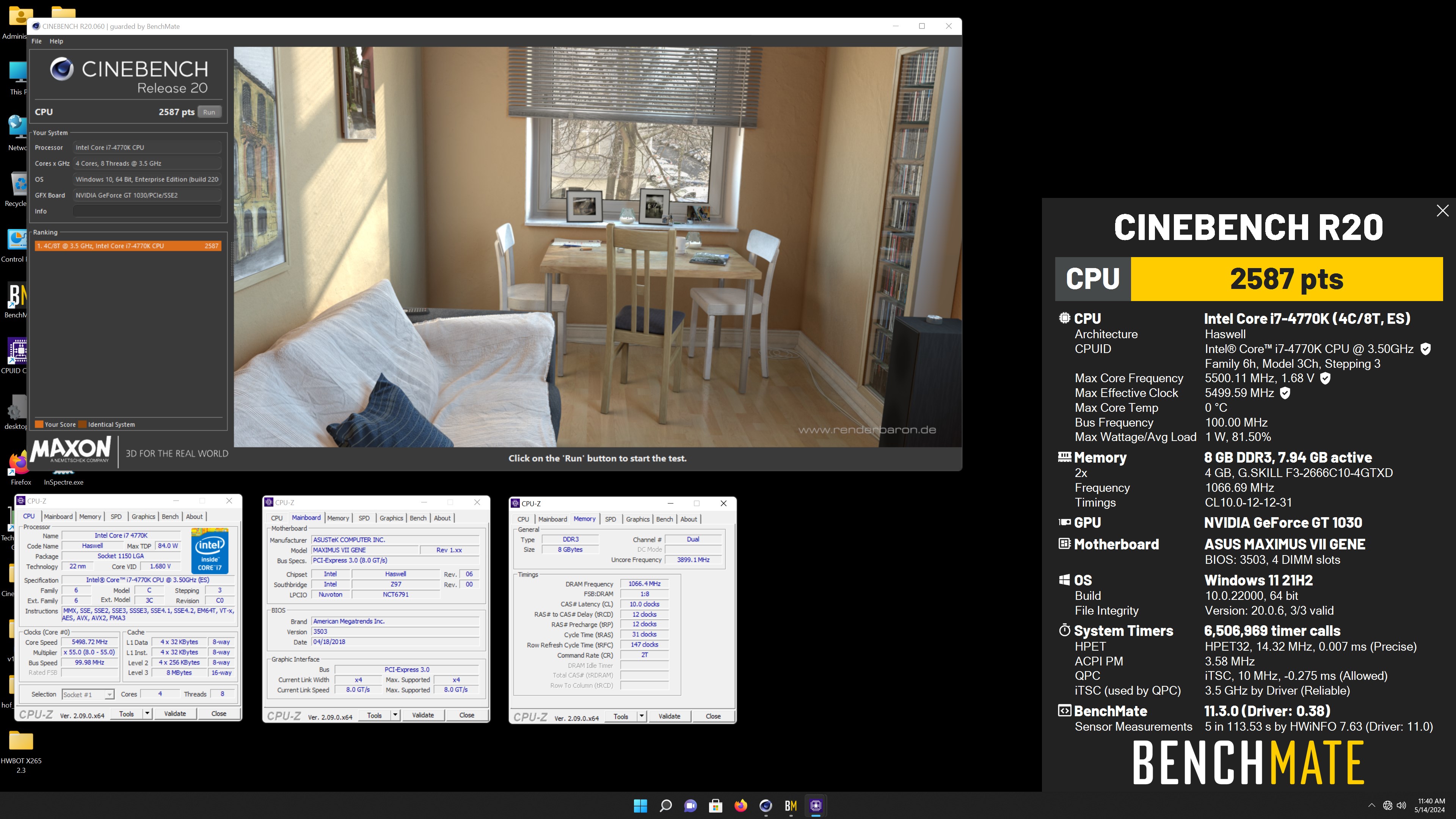Image resolution: width=1456 pixels, height=819 pixels.
Task: Click the volume tray icon
Action: (1401, 805)
